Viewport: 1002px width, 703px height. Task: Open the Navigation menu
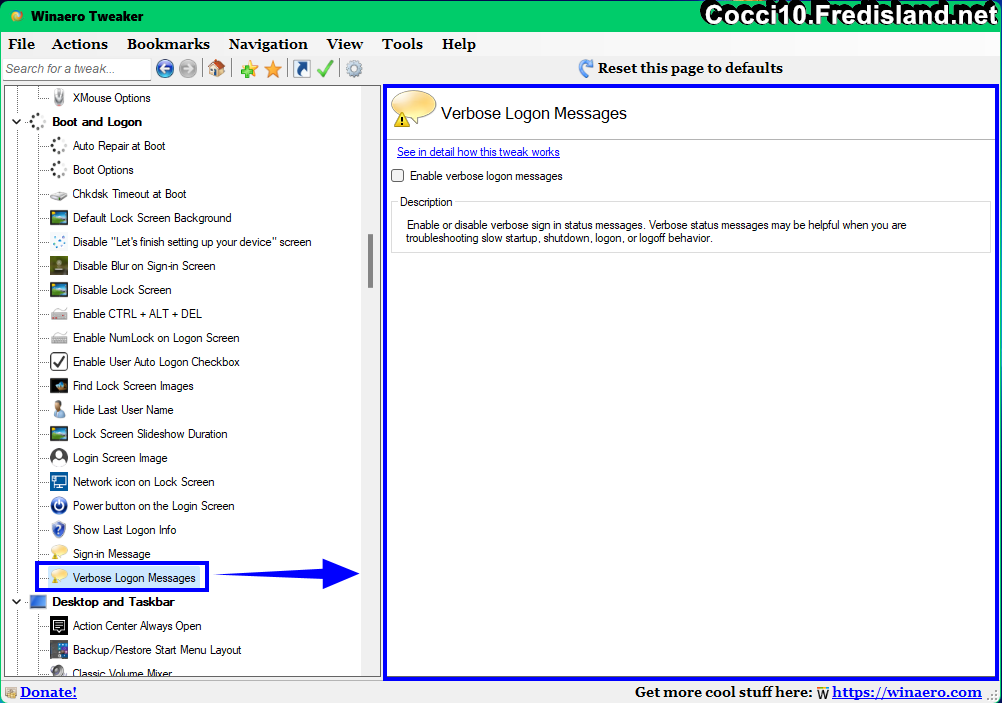pyautogui.click(x=268, y=44)
